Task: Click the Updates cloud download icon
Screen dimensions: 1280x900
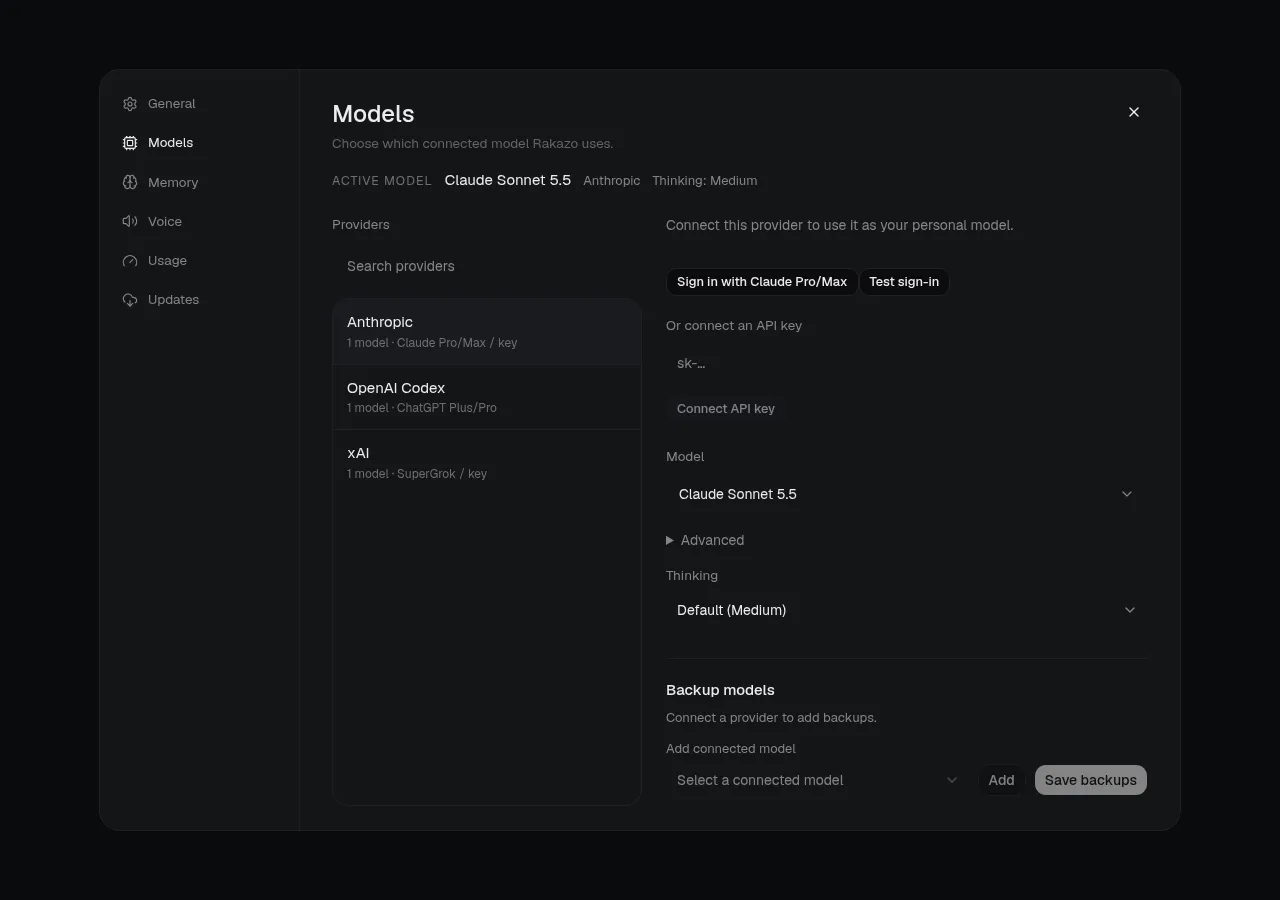Action: [130, 300]
